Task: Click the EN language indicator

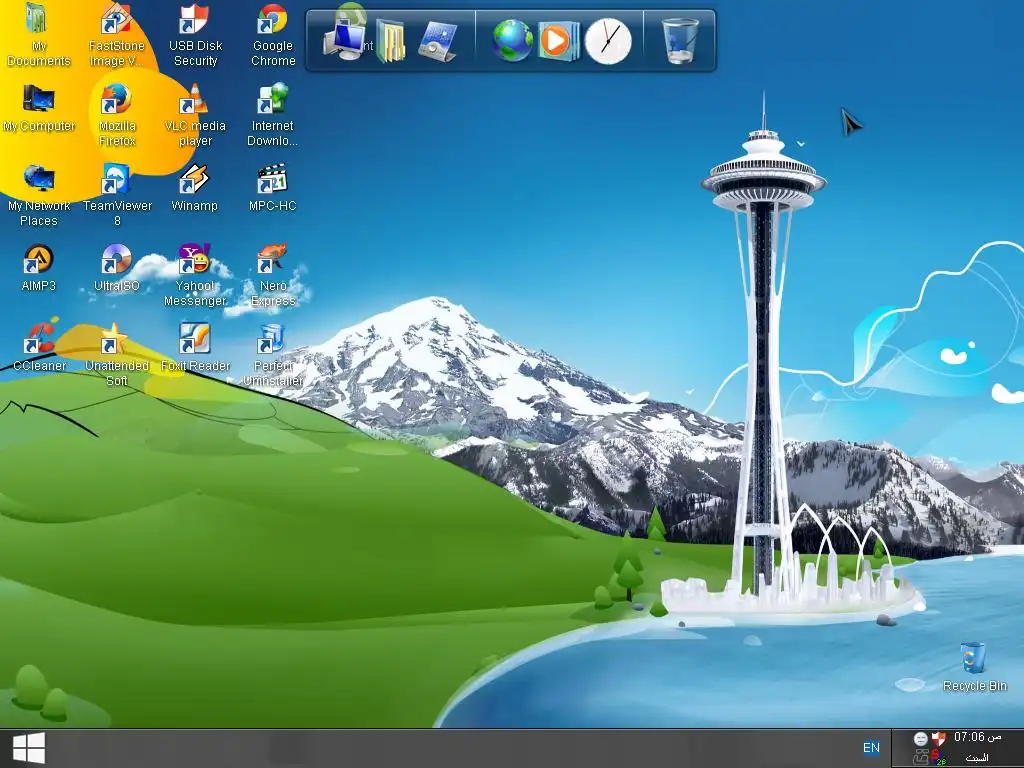Action: coord(871,748)
